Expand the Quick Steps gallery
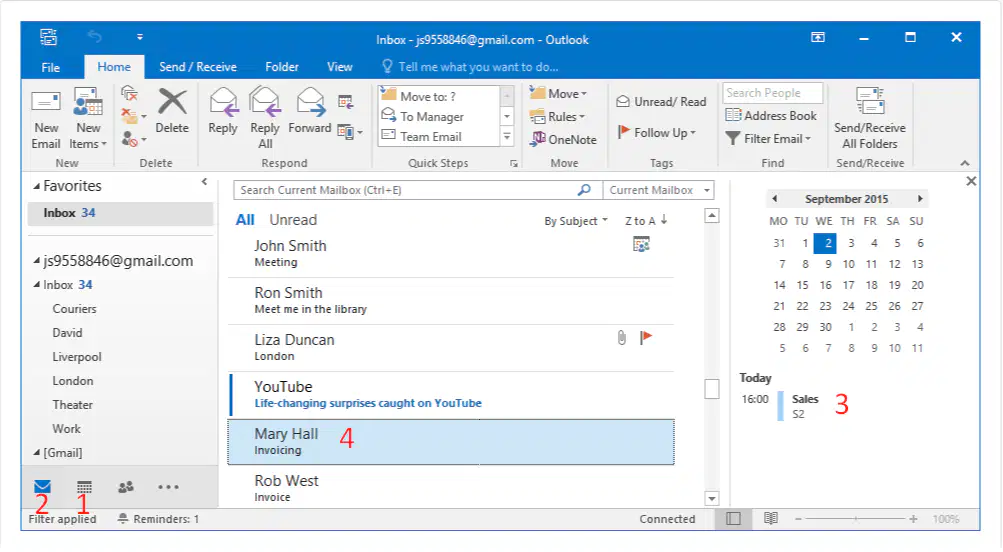The height and width of the screenshot is (552, 1003). coord(507,136)
